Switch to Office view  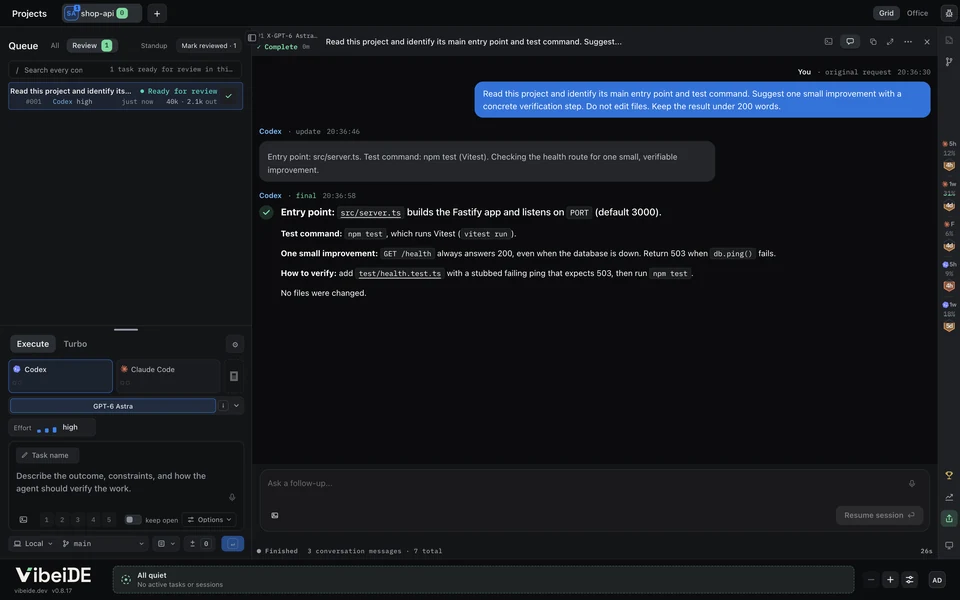tap(917, 13)
